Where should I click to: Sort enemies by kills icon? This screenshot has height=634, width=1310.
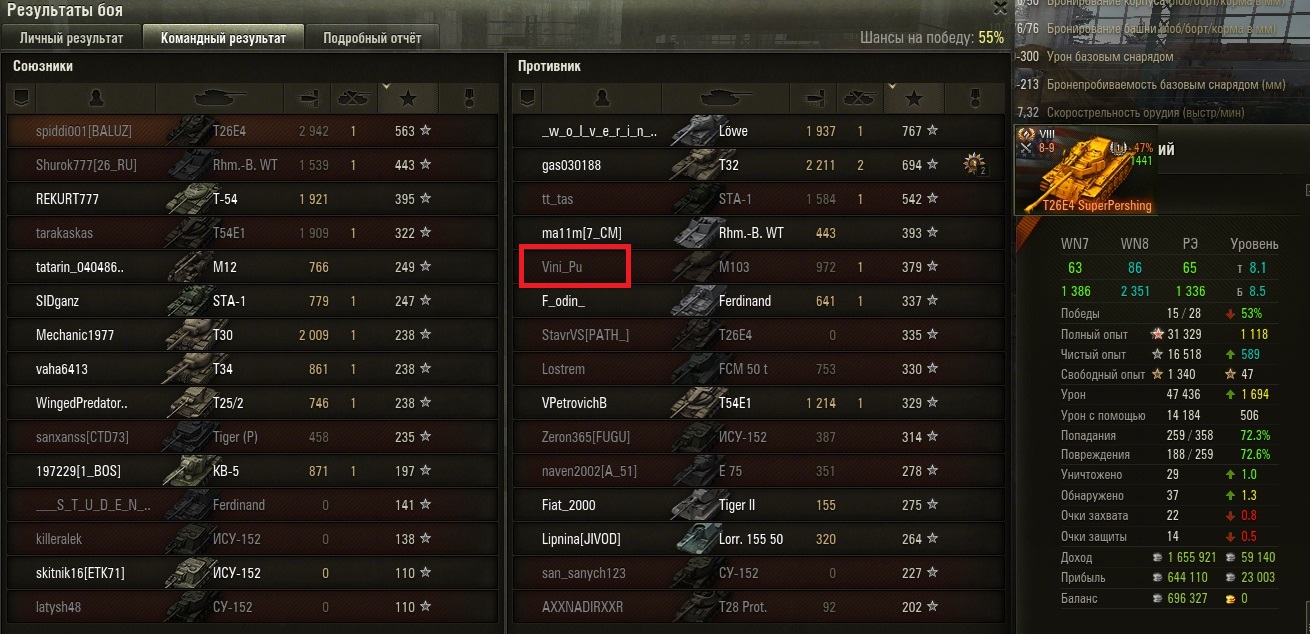point(859,98)
